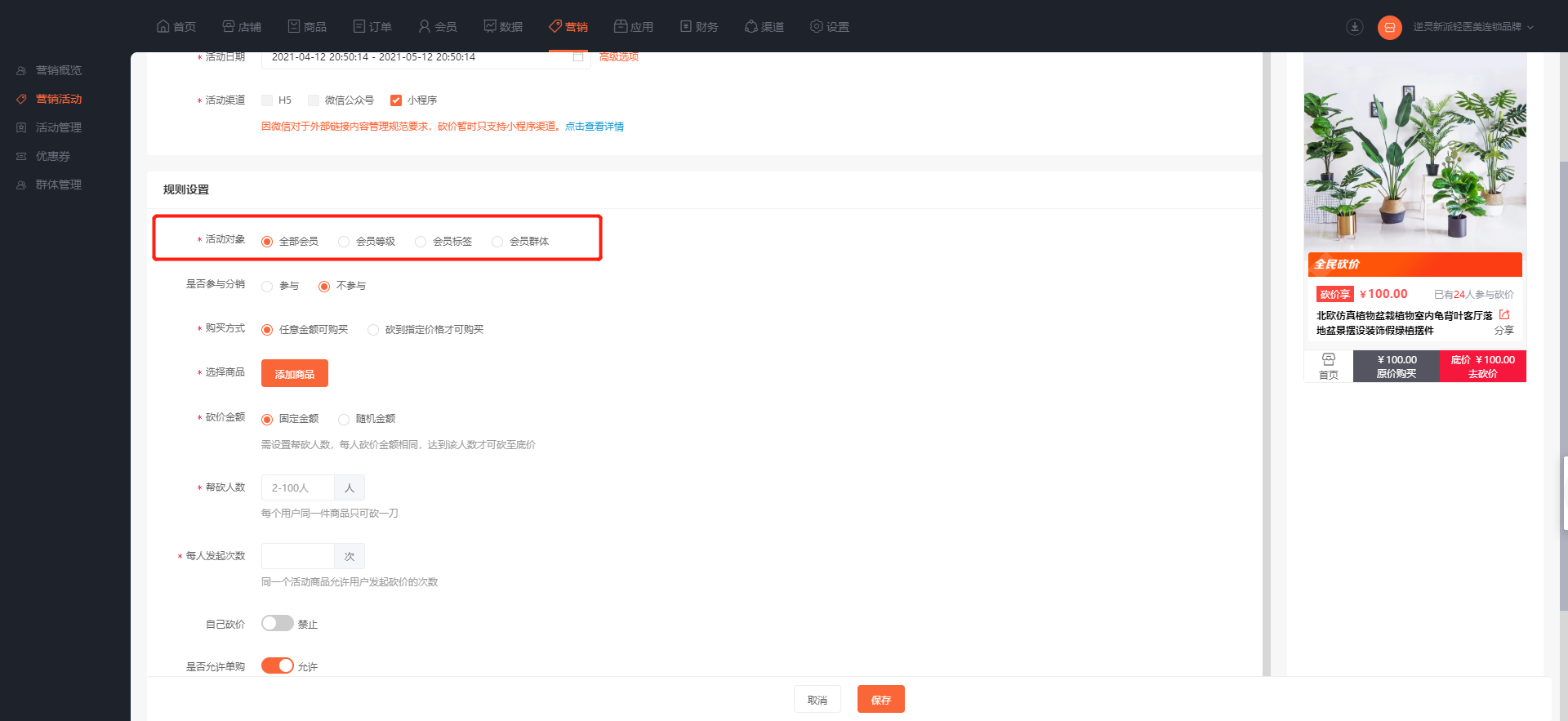Click the 去砍价 button in preview
Screen dimensions: 1568x721
(x=1483, y=367)
